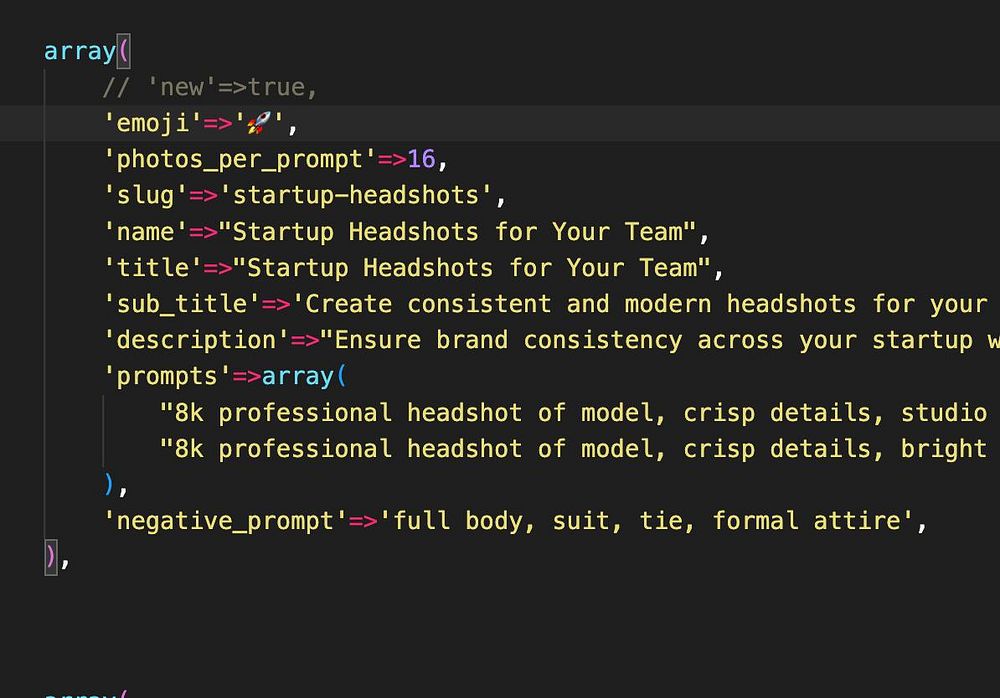Click the 'slug' key

145,195
